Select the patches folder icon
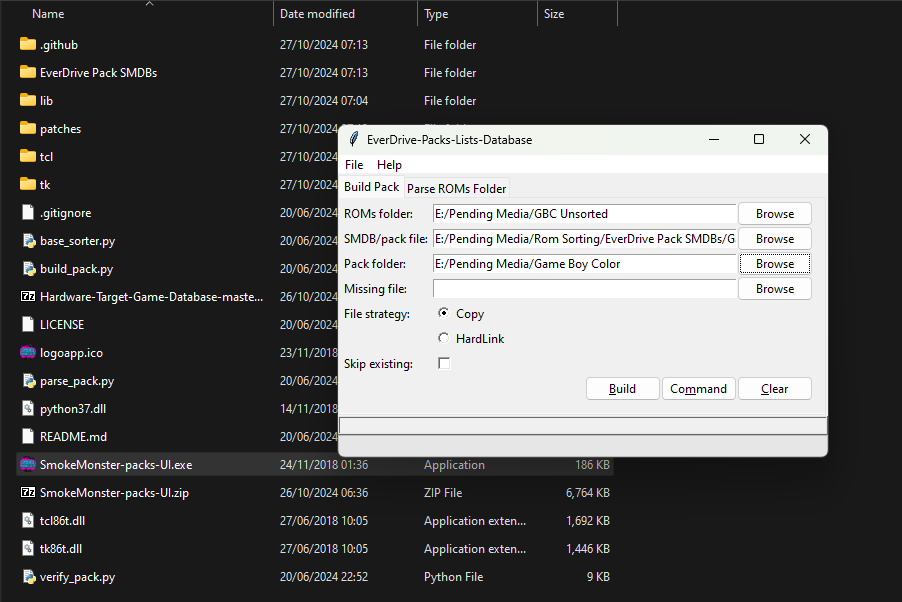The image size is (902, 602). [x=28, y=128]
